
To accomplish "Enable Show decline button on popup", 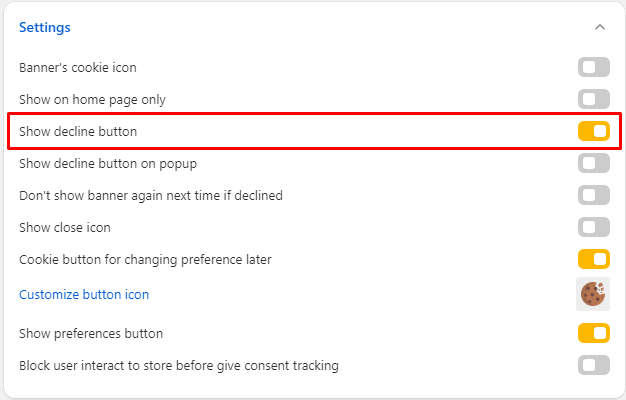I will [x=593, y=163].
